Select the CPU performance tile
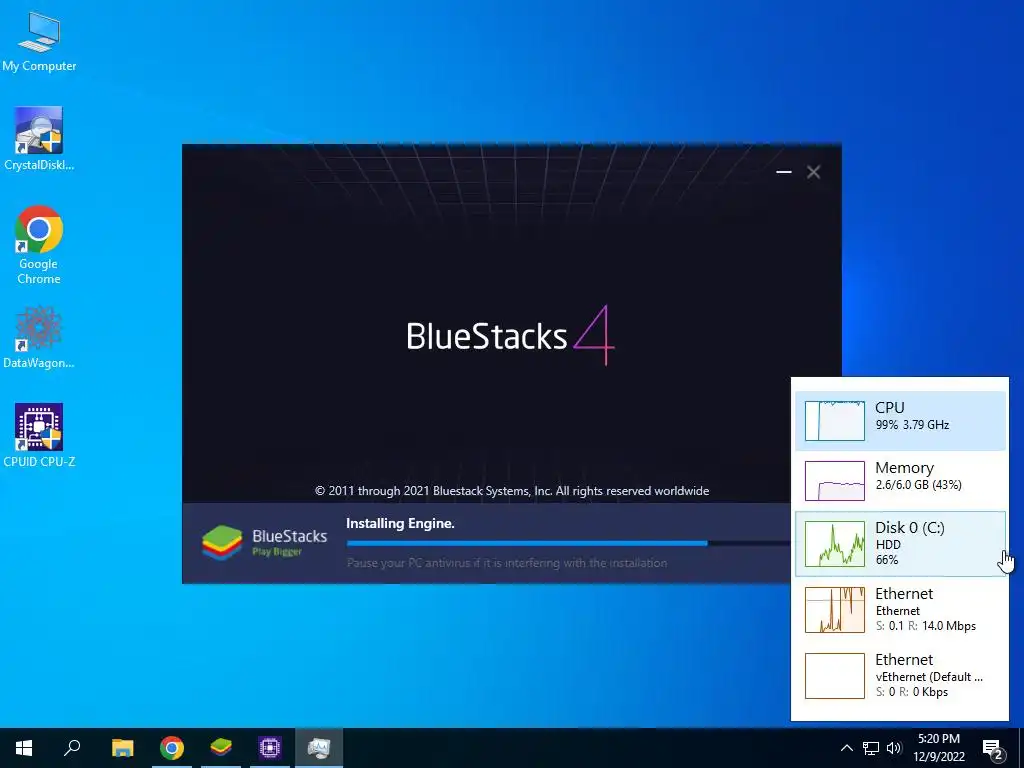The image size is (1024, 768). click(900, 421)
